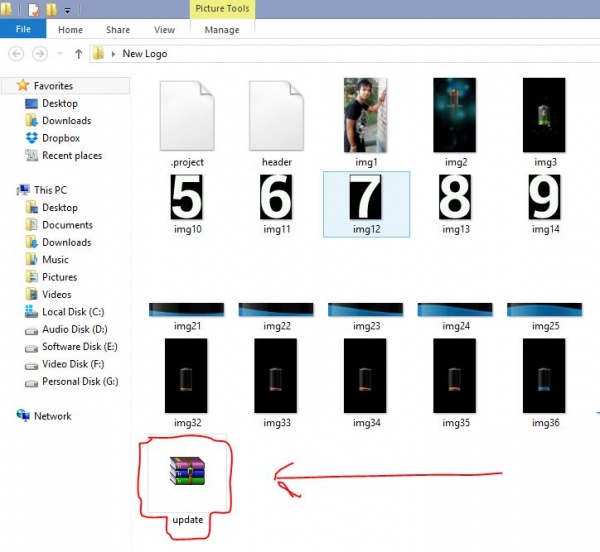Viewport: 600px width, 552px height.
Task: Select the img1 photo thumbnail
Action: [x=365, y=115]
